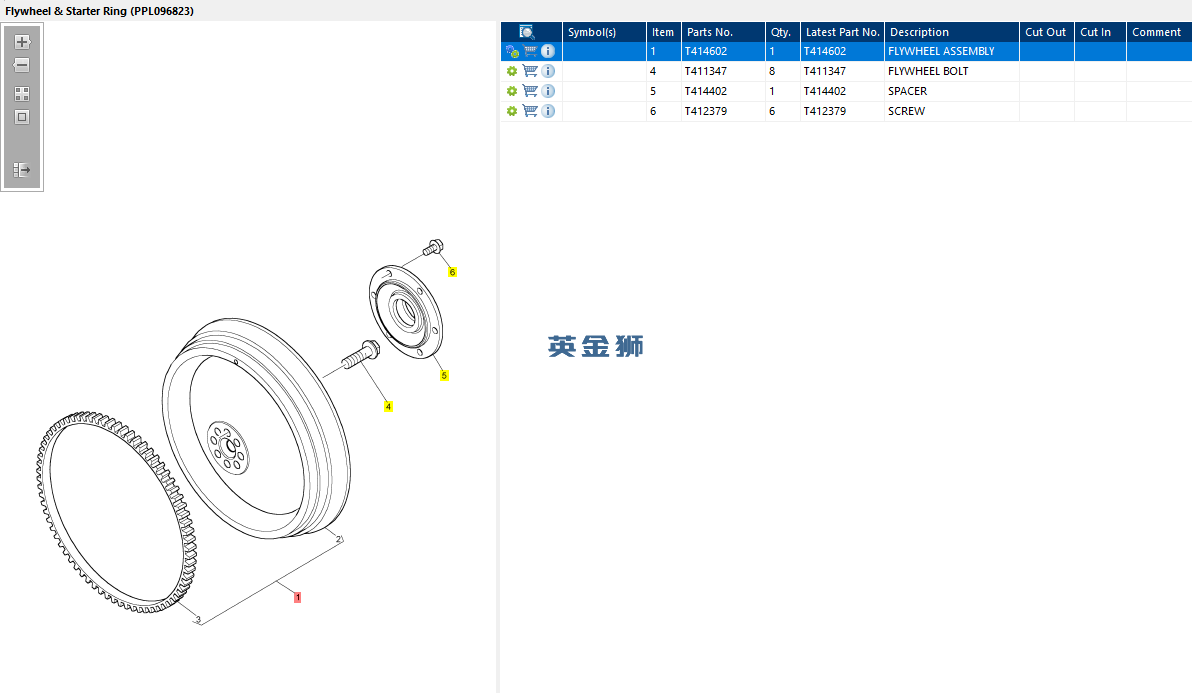Show info for FLYWHEEL BOLT row
Viewport: 1192px width, 693px height.
(x=548, y=71)
